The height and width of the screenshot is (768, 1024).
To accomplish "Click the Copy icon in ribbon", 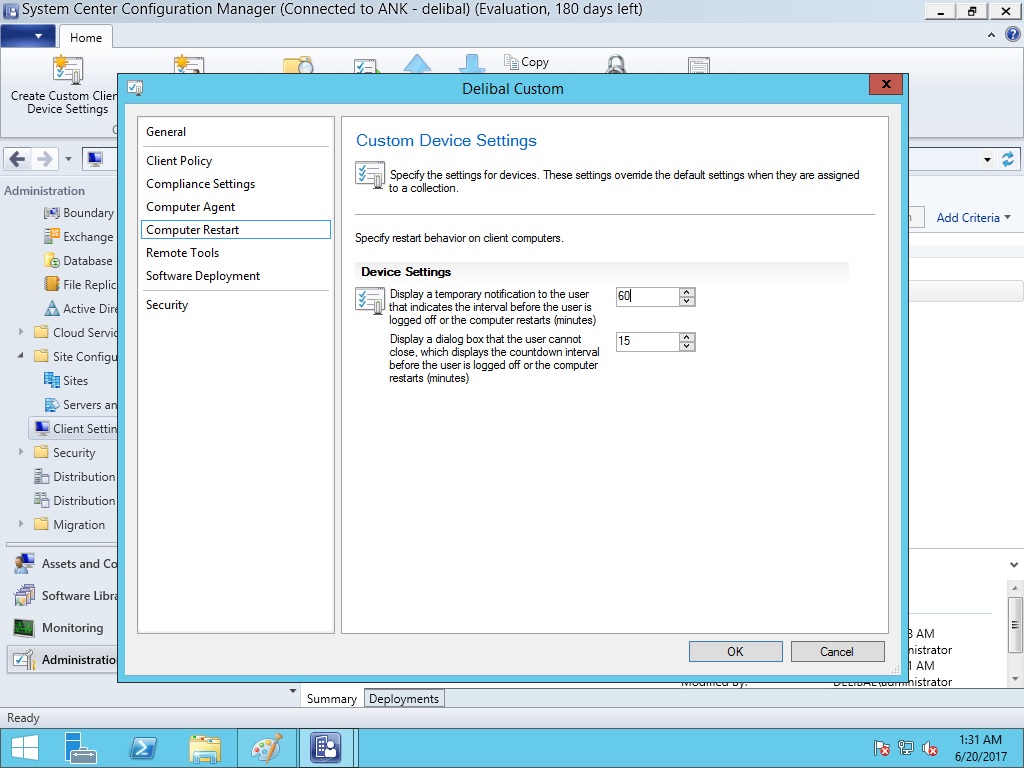I will (511, 62).
